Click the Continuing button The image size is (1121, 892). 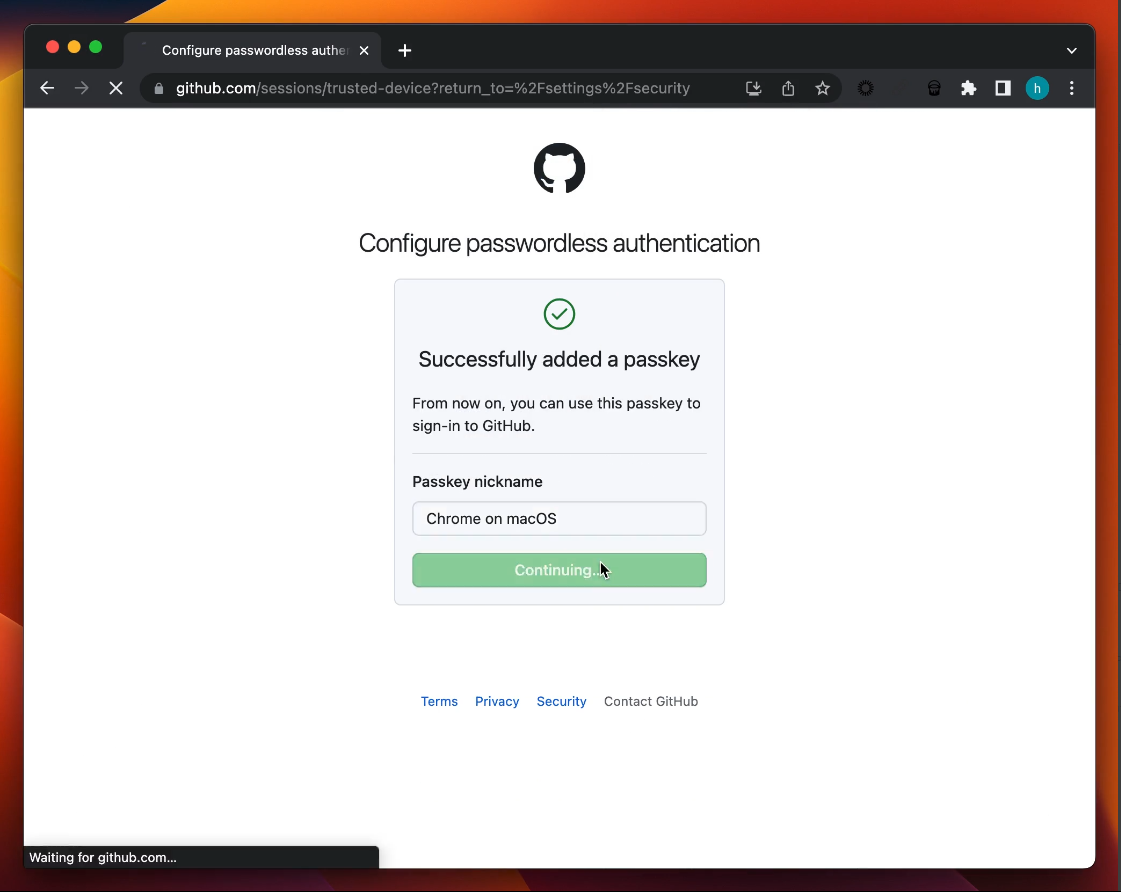[559, 570]
